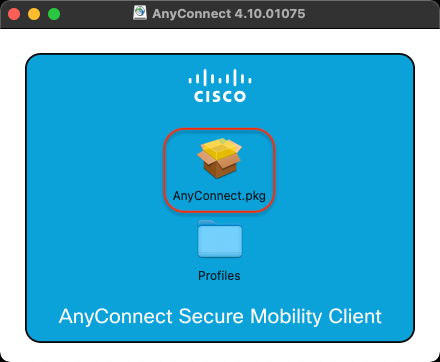Select the AnyConnect.pkg installer package icon
The image size is (440, 362).
point(219,158)
